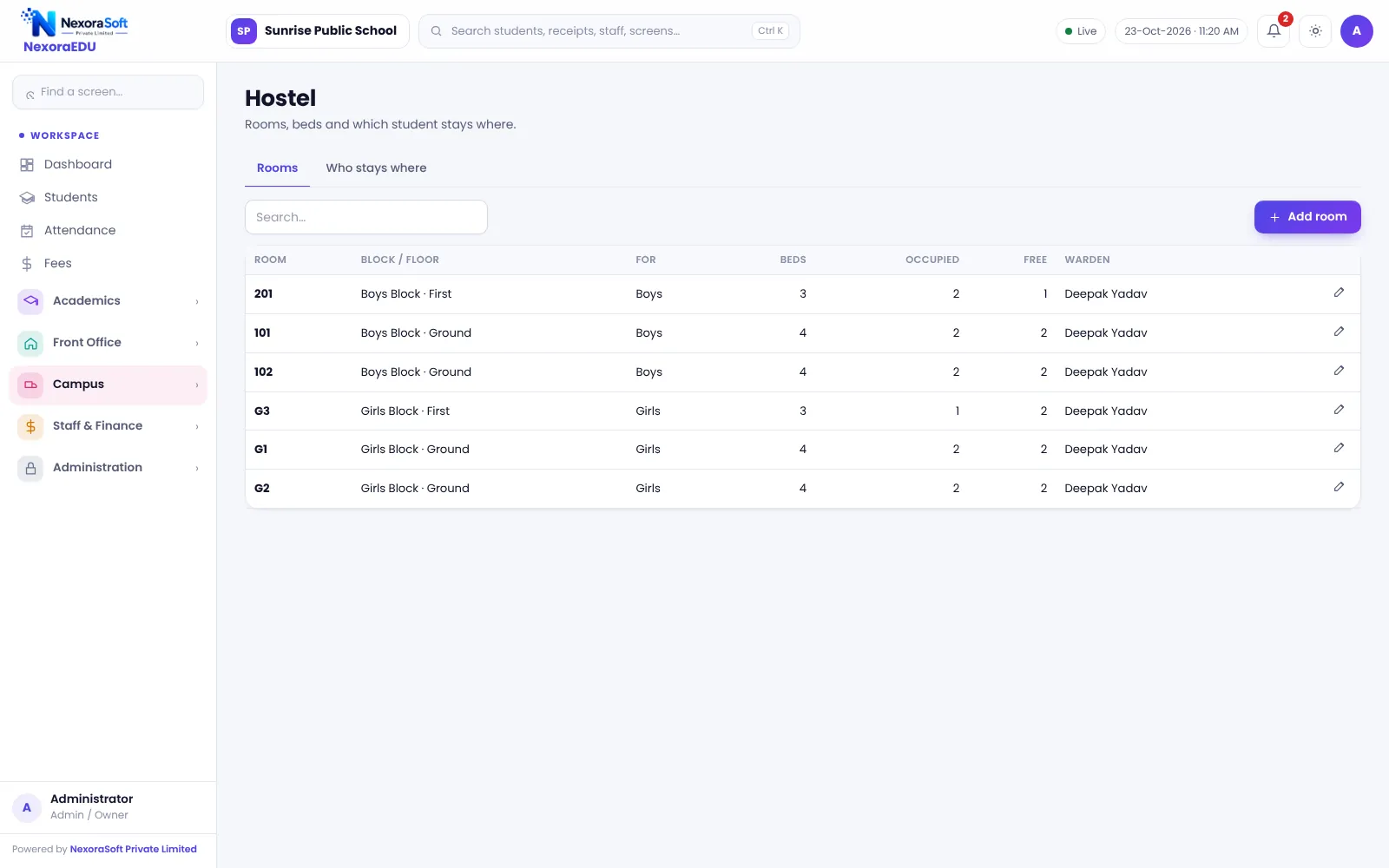Edit room 101 with pencil icon

1339,332
